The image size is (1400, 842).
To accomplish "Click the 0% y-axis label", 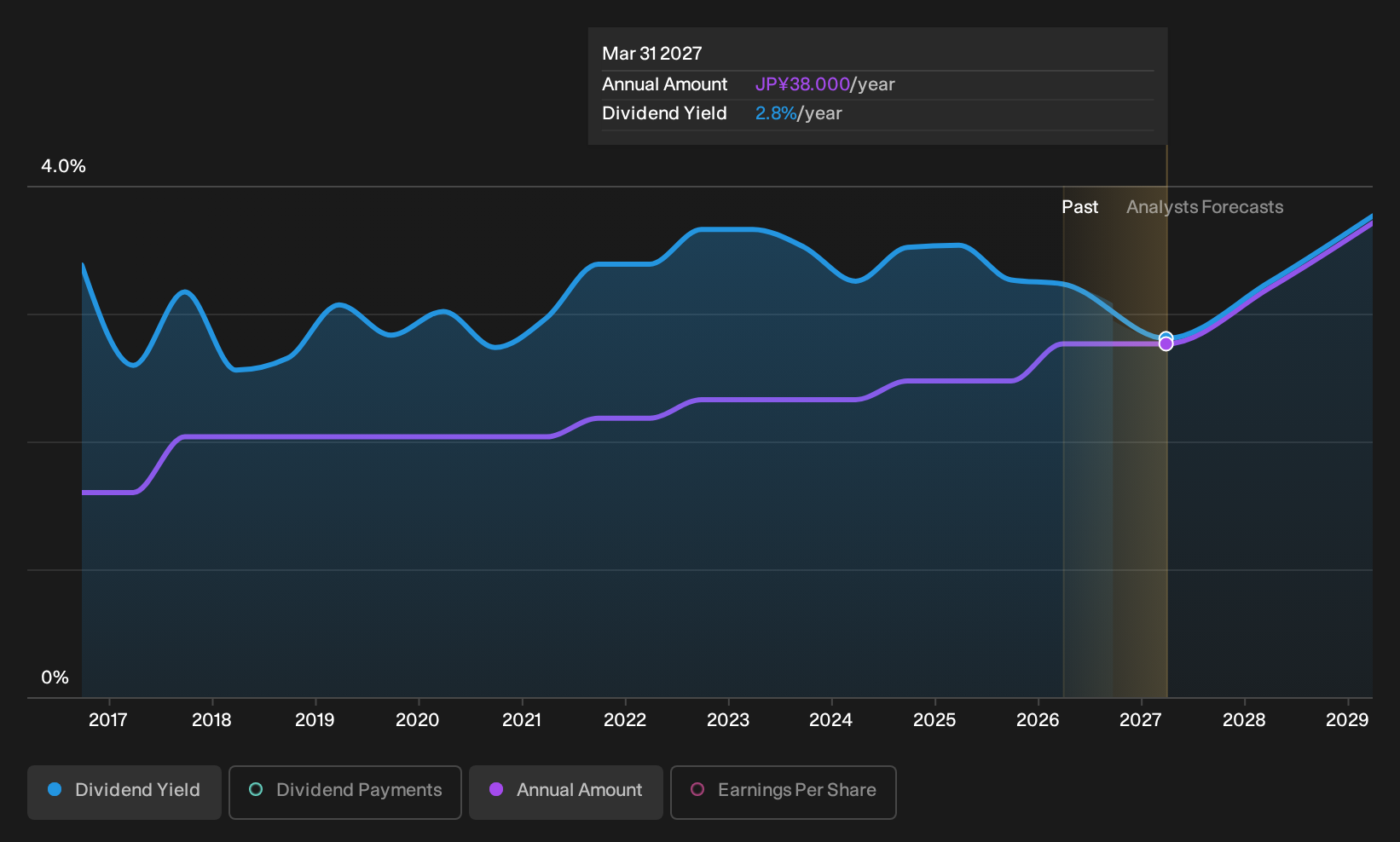I will point(55,678).
